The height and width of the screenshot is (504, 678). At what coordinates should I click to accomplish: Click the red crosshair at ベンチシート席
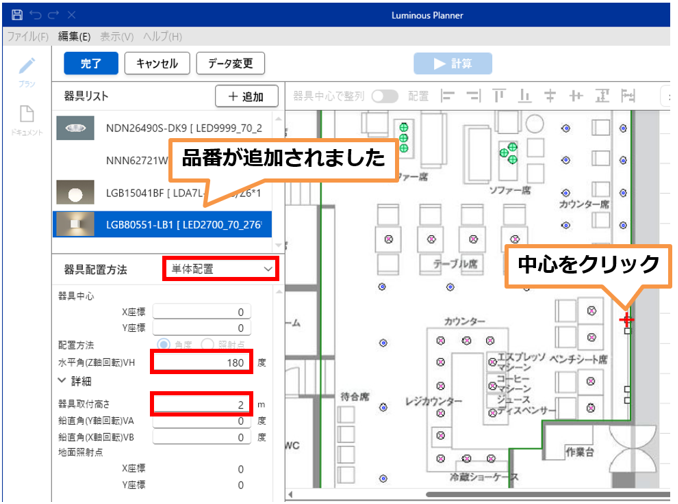click(626, 320)
